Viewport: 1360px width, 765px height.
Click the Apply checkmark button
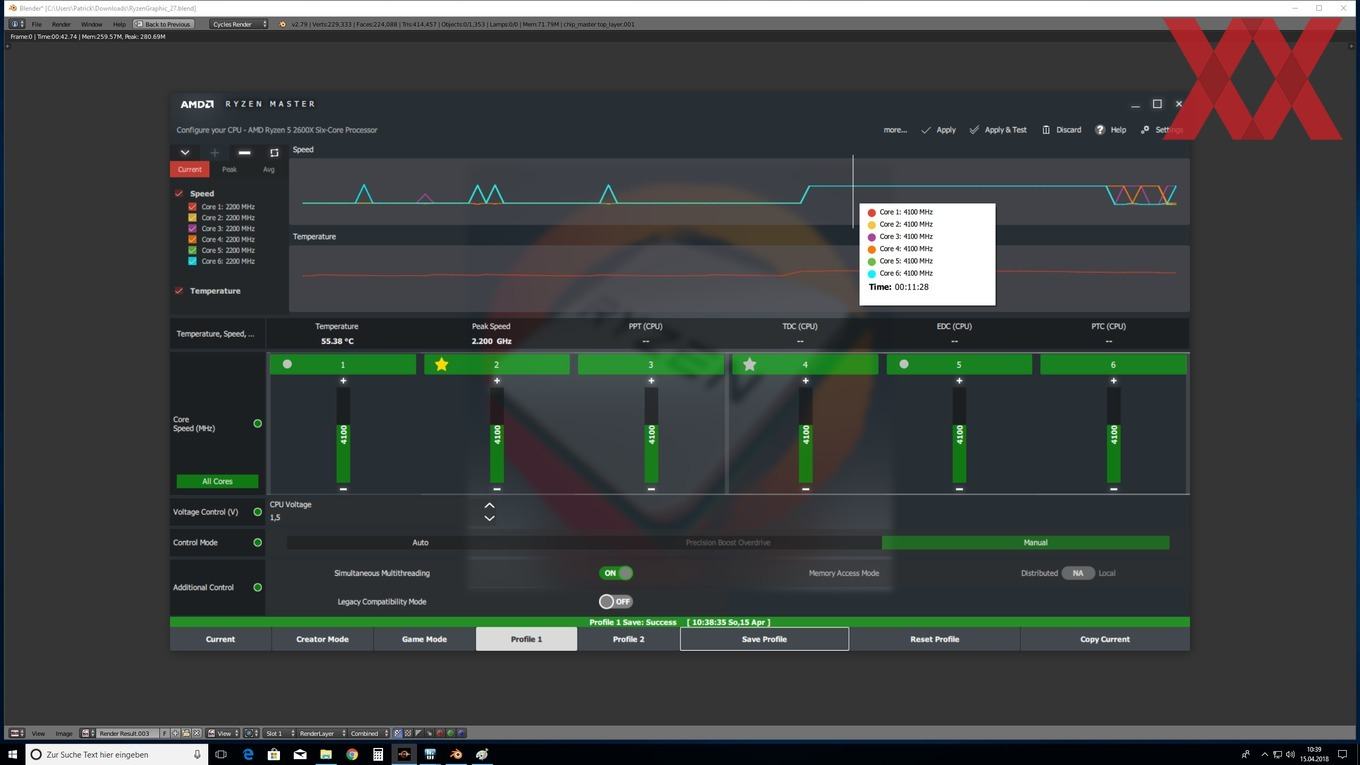[x=938, y=130]
